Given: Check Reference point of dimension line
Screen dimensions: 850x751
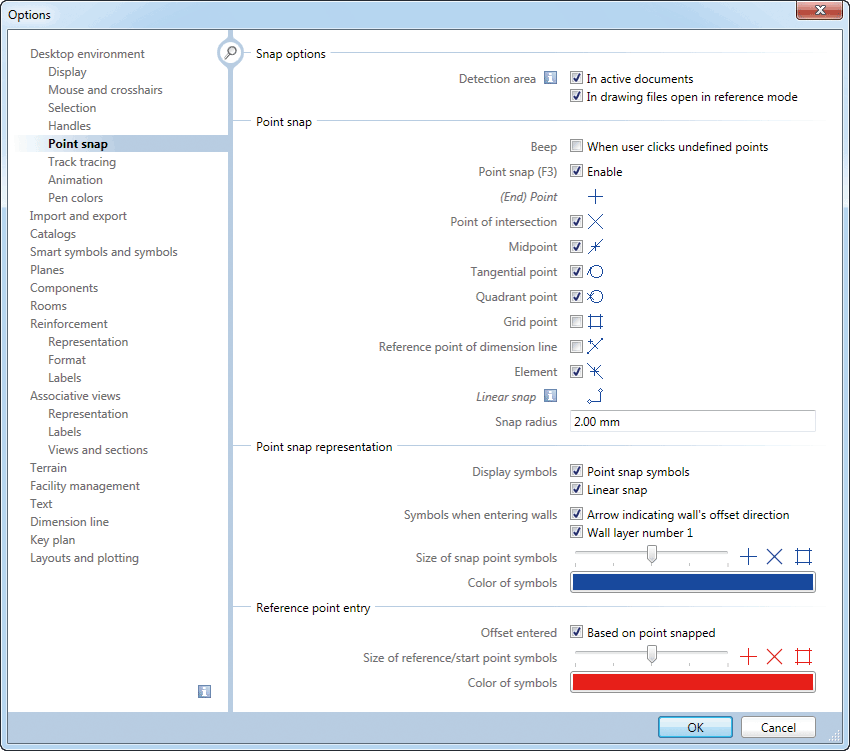Looking at the screenshot, I should (576, 346).
